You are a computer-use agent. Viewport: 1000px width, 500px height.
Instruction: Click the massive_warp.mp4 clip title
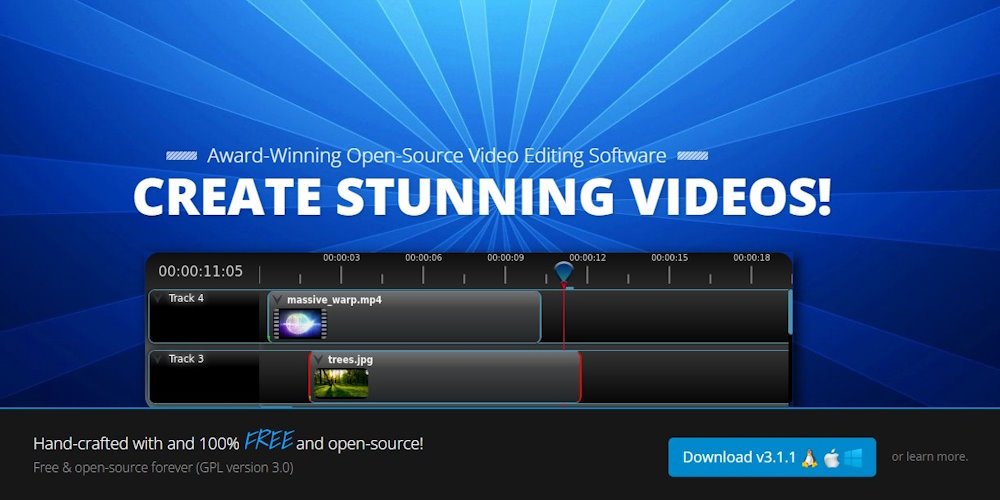pyautogui.click(x=334, y=300)
